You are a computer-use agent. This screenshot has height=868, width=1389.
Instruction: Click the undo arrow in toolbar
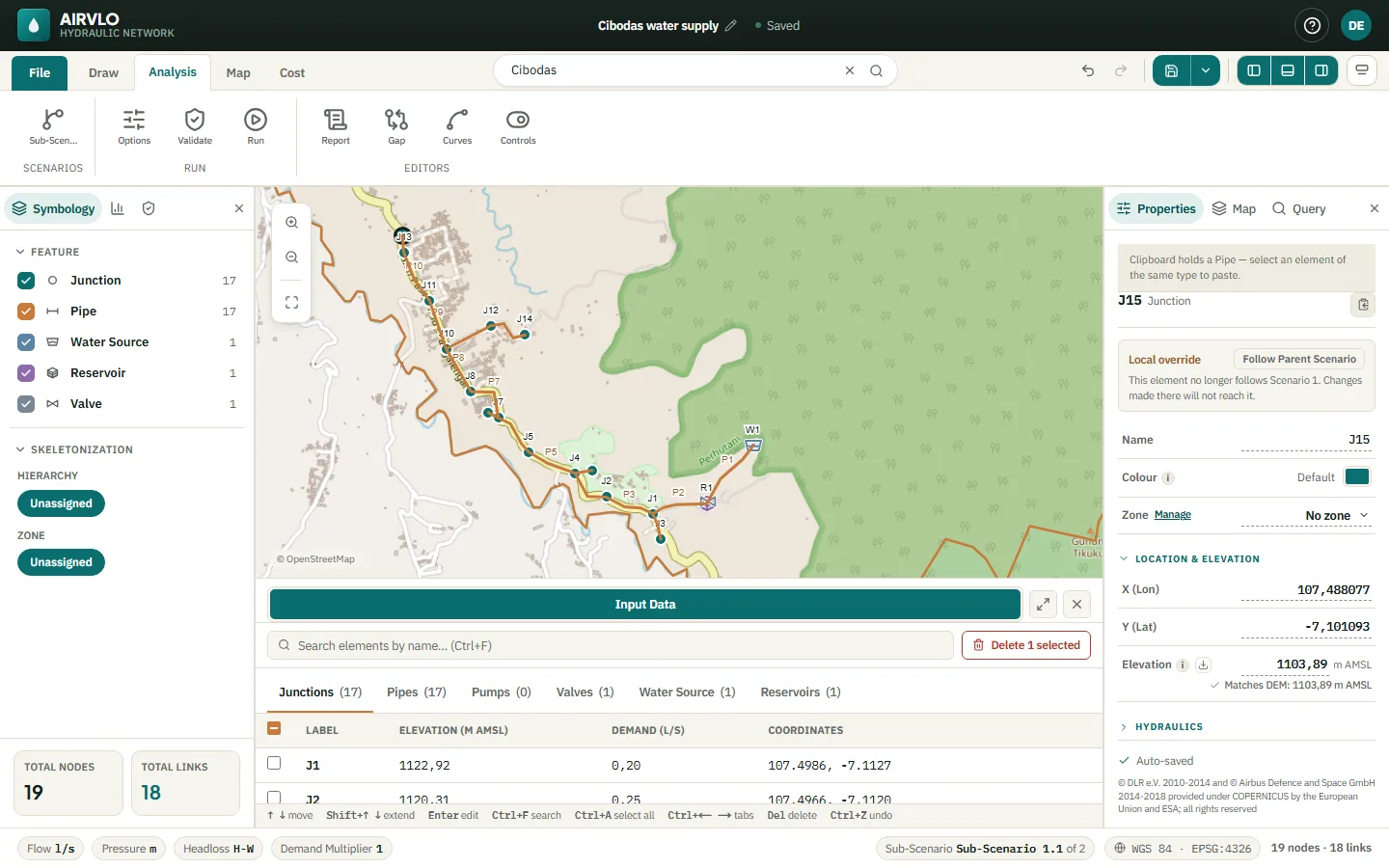coord(1088,70)
